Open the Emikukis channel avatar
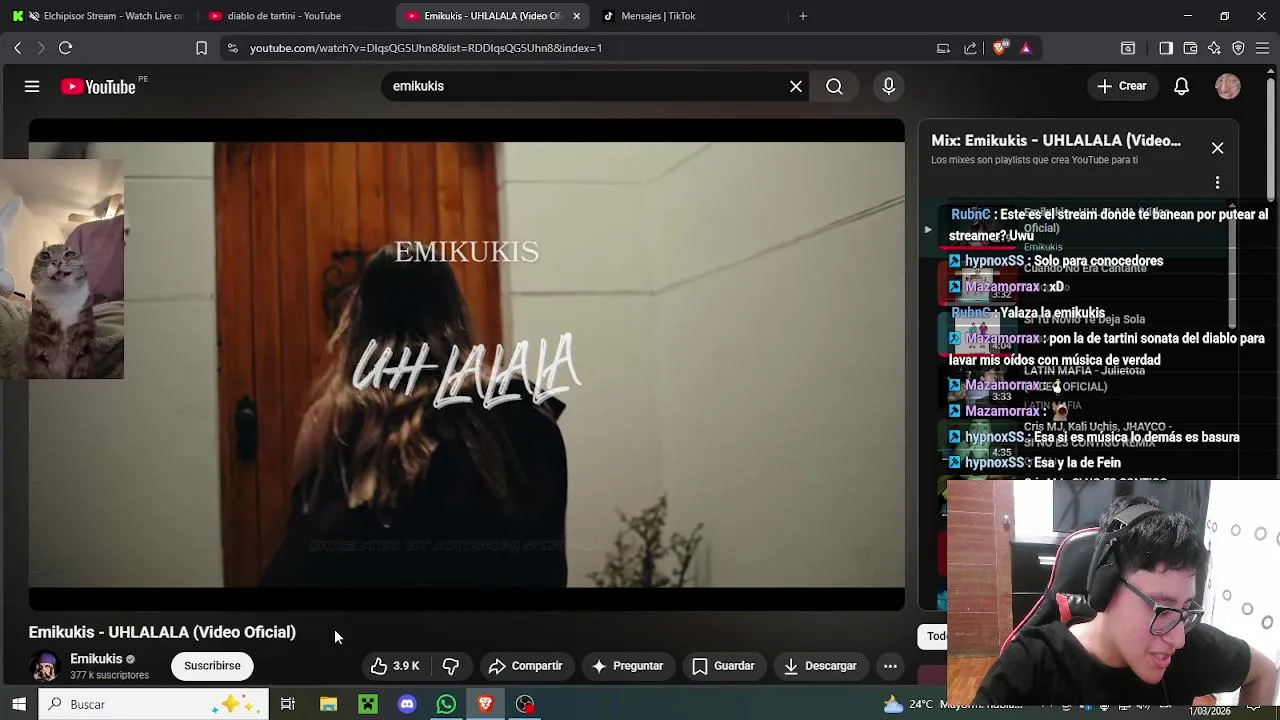The image size is (1280, 720). pyautogui.click(x=45, y=666)
